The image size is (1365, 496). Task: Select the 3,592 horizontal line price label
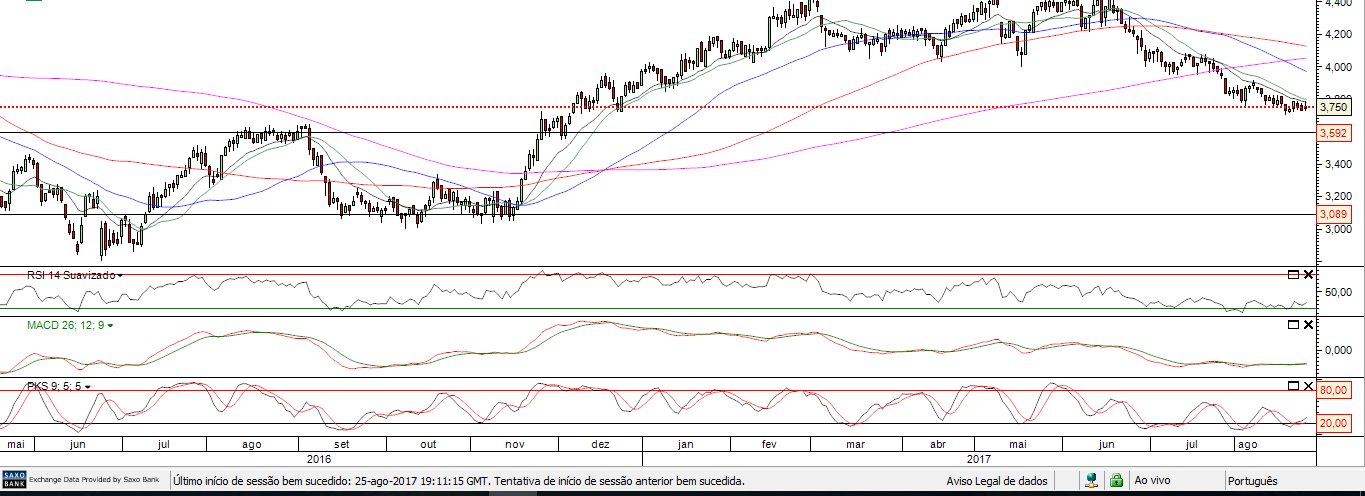pyautogui.click(x=1333, y=133)
